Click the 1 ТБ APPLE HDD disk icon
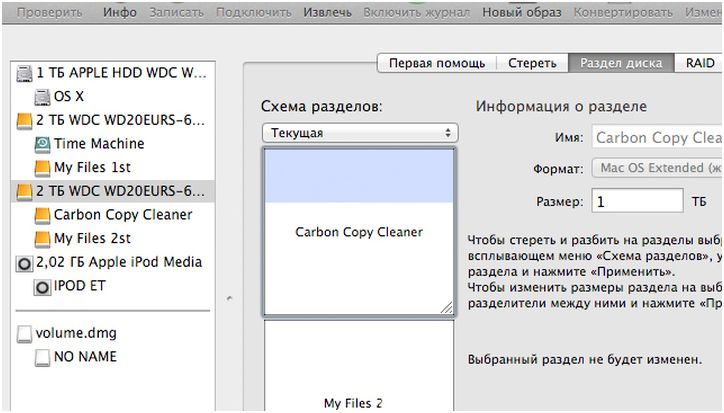Image resolution: width=724 pixels, height=413 pixels. pyautogui.click(x=24, y=73)
